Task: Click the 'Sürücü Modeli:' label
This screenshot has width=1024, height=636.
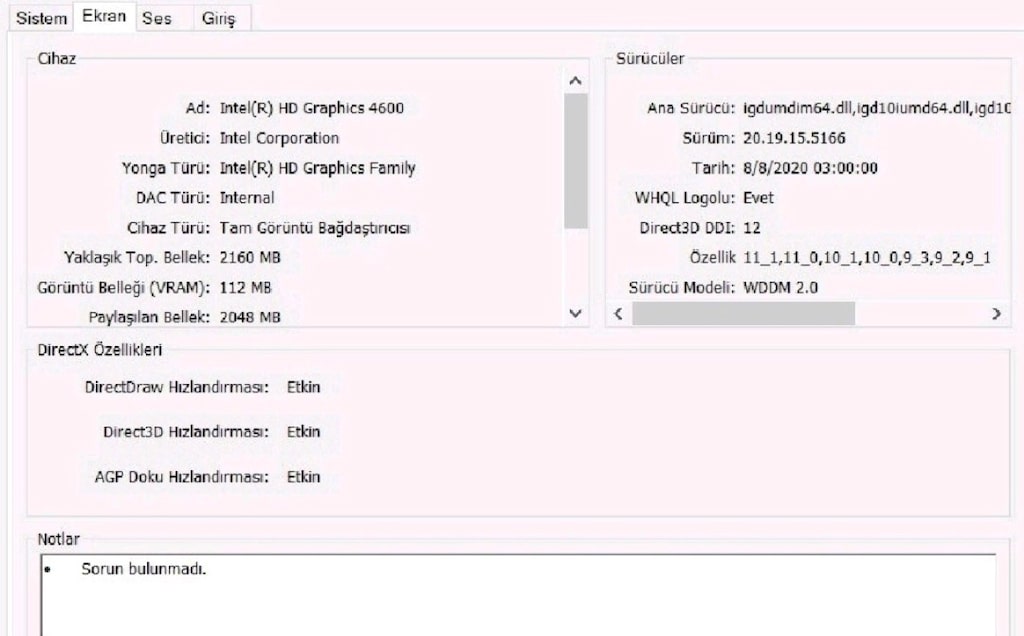Action: pyautogui.click(x=682, y=287)
